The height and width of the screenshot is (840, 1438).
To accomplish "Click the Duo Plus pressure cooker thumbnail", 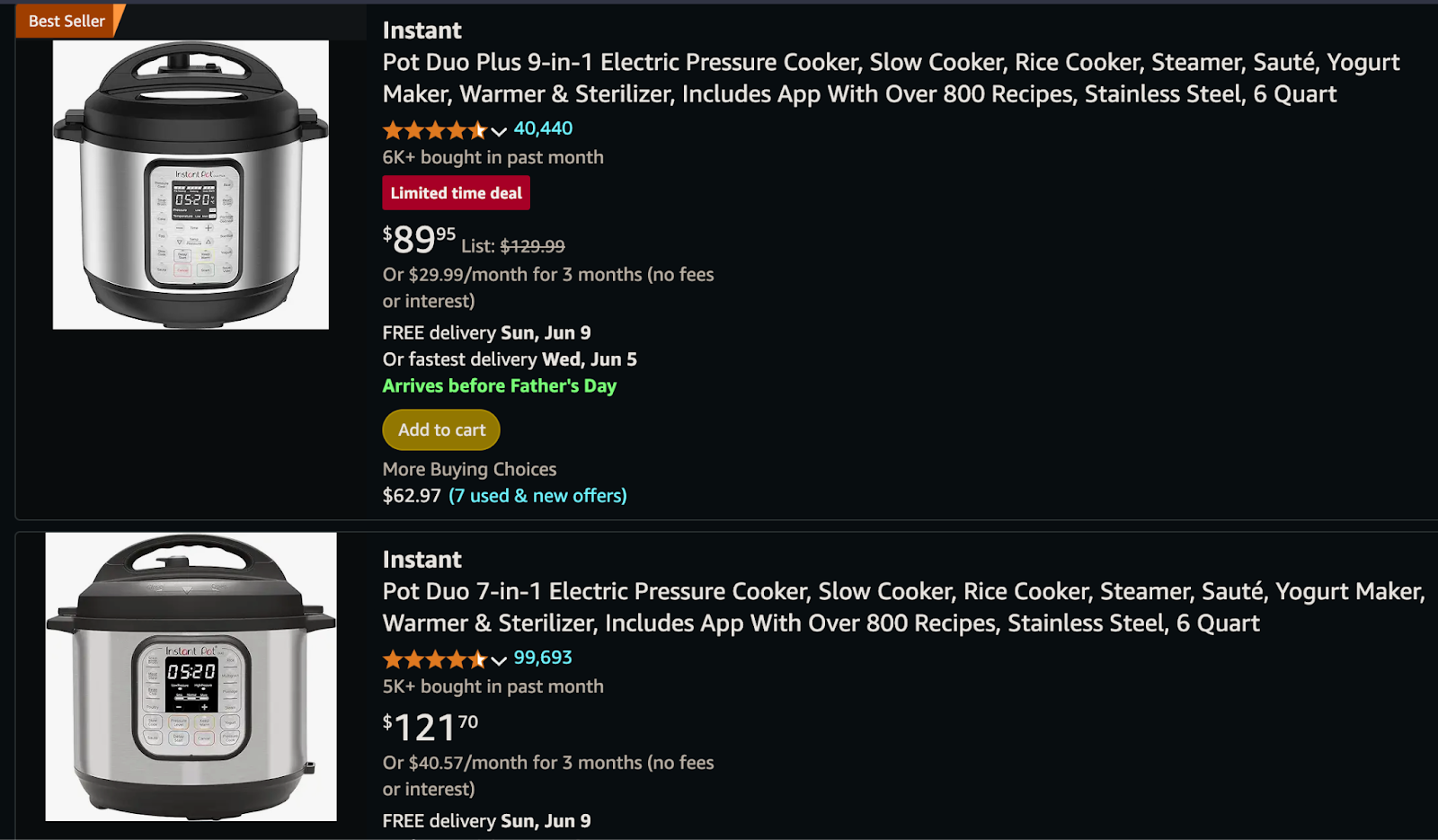I will (x=190, y=184).
